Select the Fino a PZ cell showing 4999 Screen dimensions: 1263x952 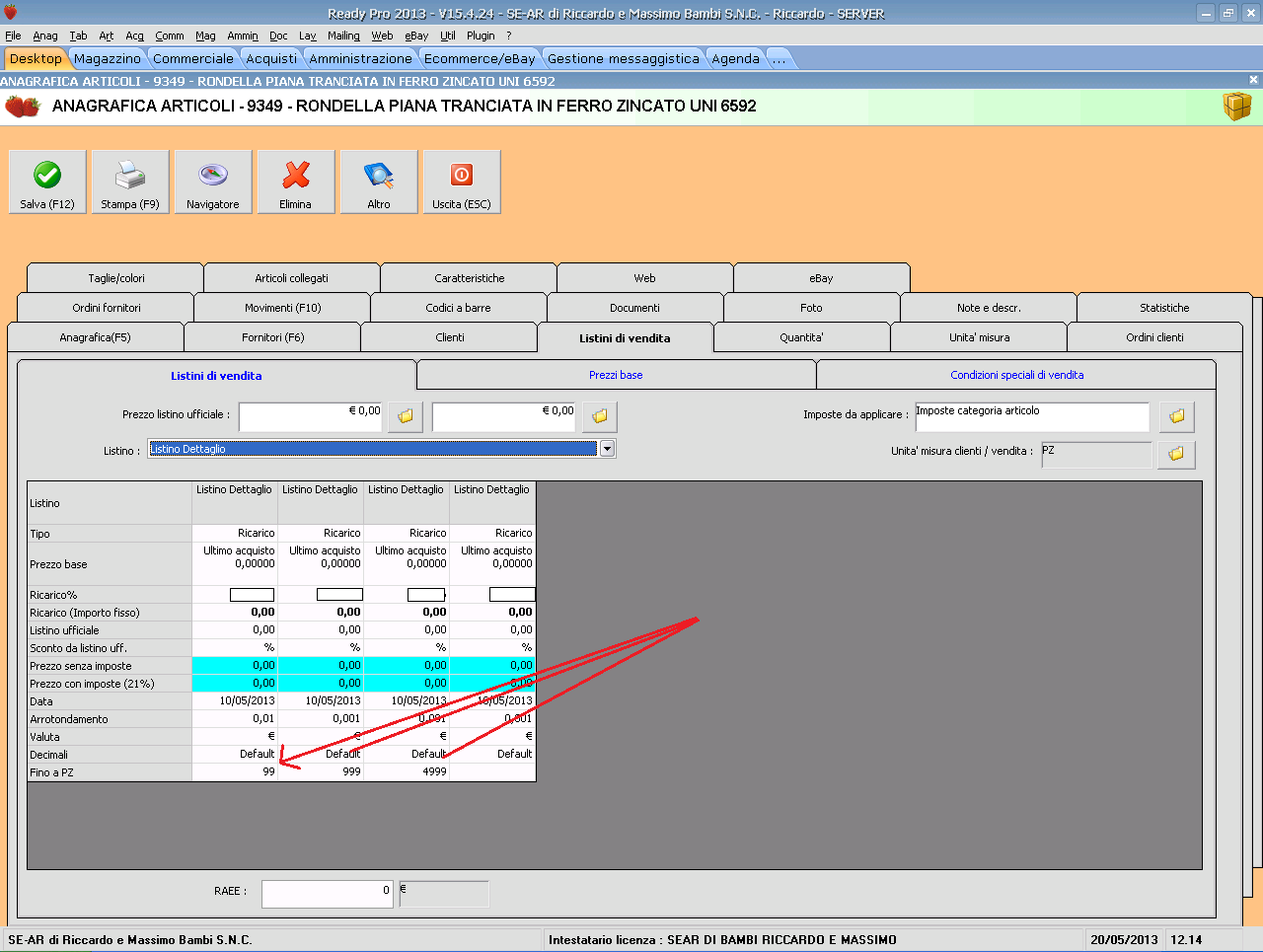(407, 772)
